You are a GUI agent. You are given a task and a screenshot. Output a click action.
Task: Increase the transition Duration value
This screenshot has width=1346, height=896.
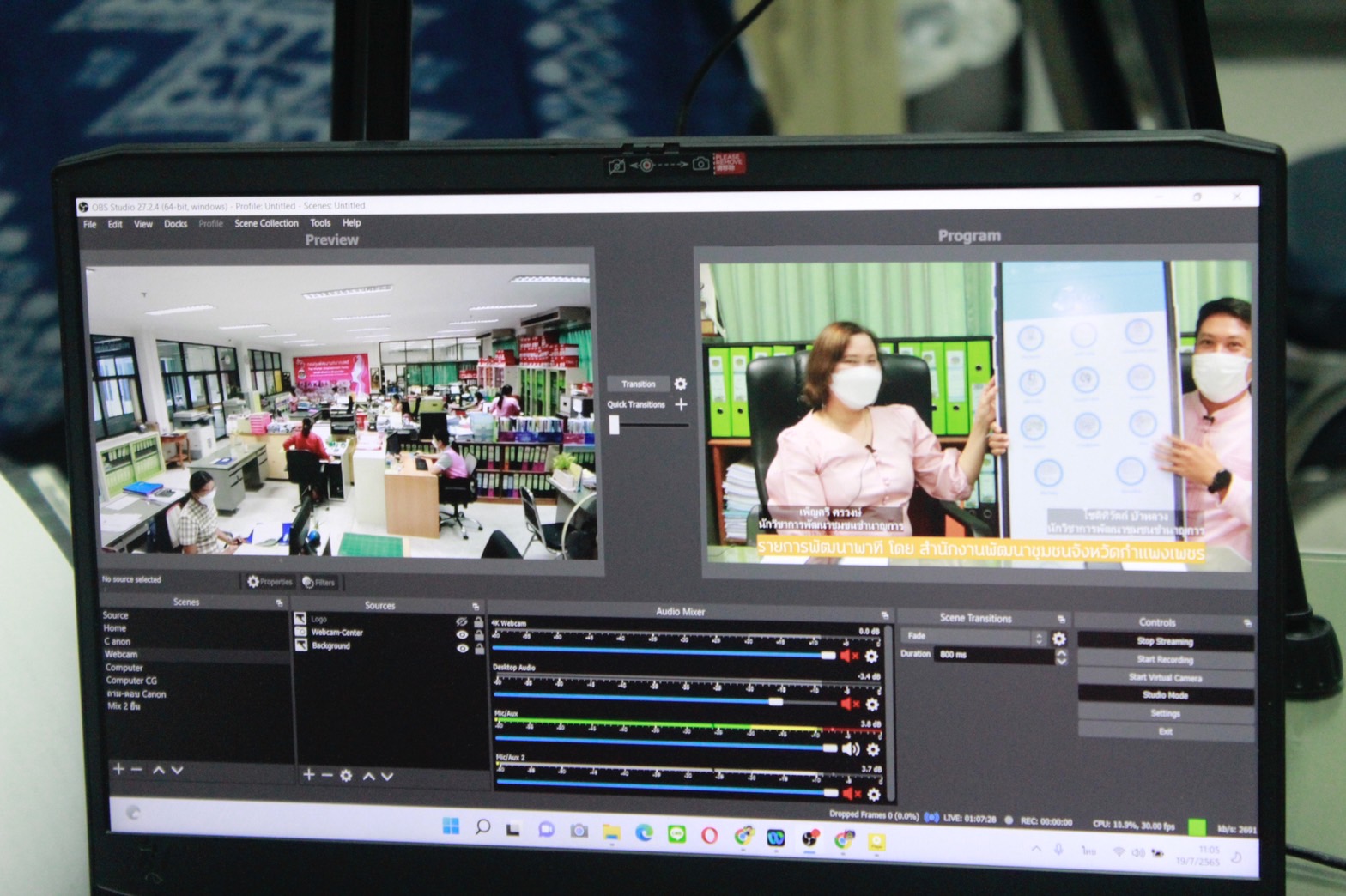(x=1061, y=652)
